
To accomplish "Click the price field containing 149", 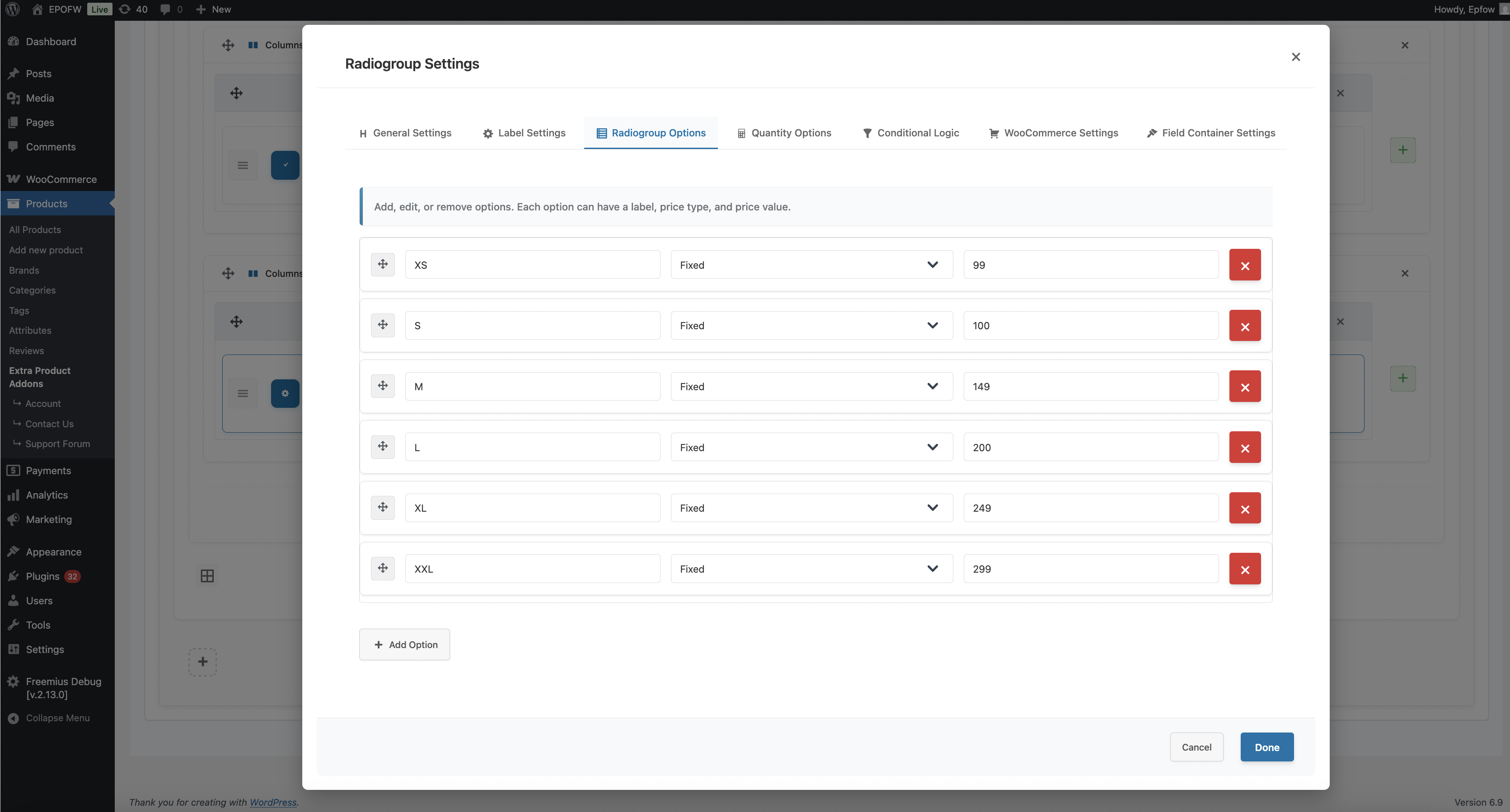I will (x=1090, y=387).
